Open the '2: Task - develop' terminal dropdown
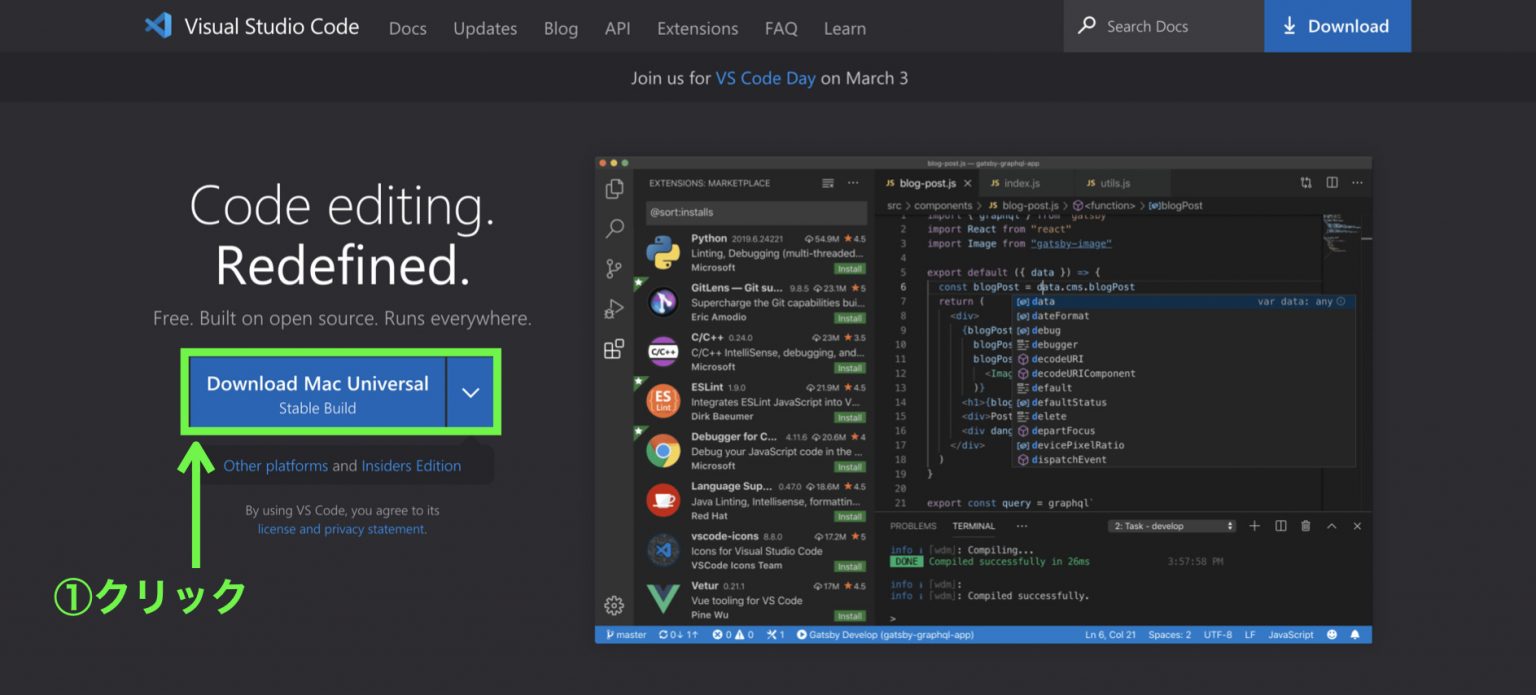 pos(1172,526)
